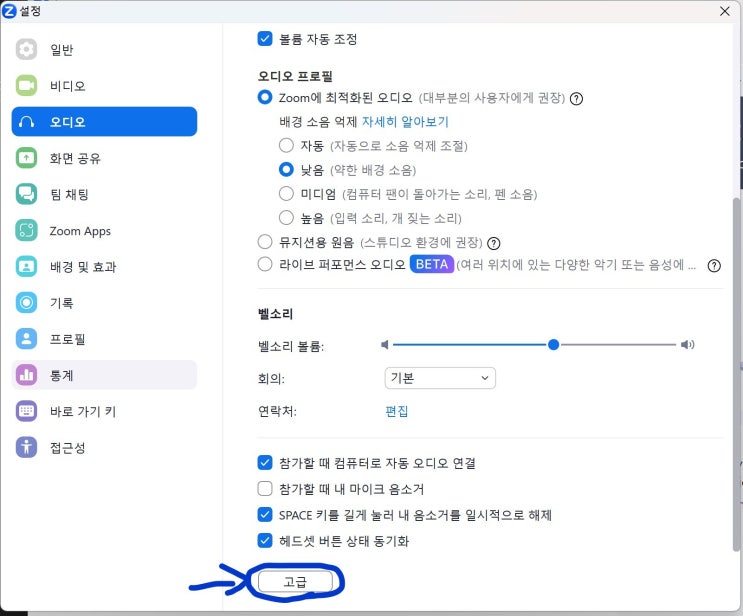743x616 pixels.
Task: Click the Zoom logo in title bar
Action: [x=9, y=10]
